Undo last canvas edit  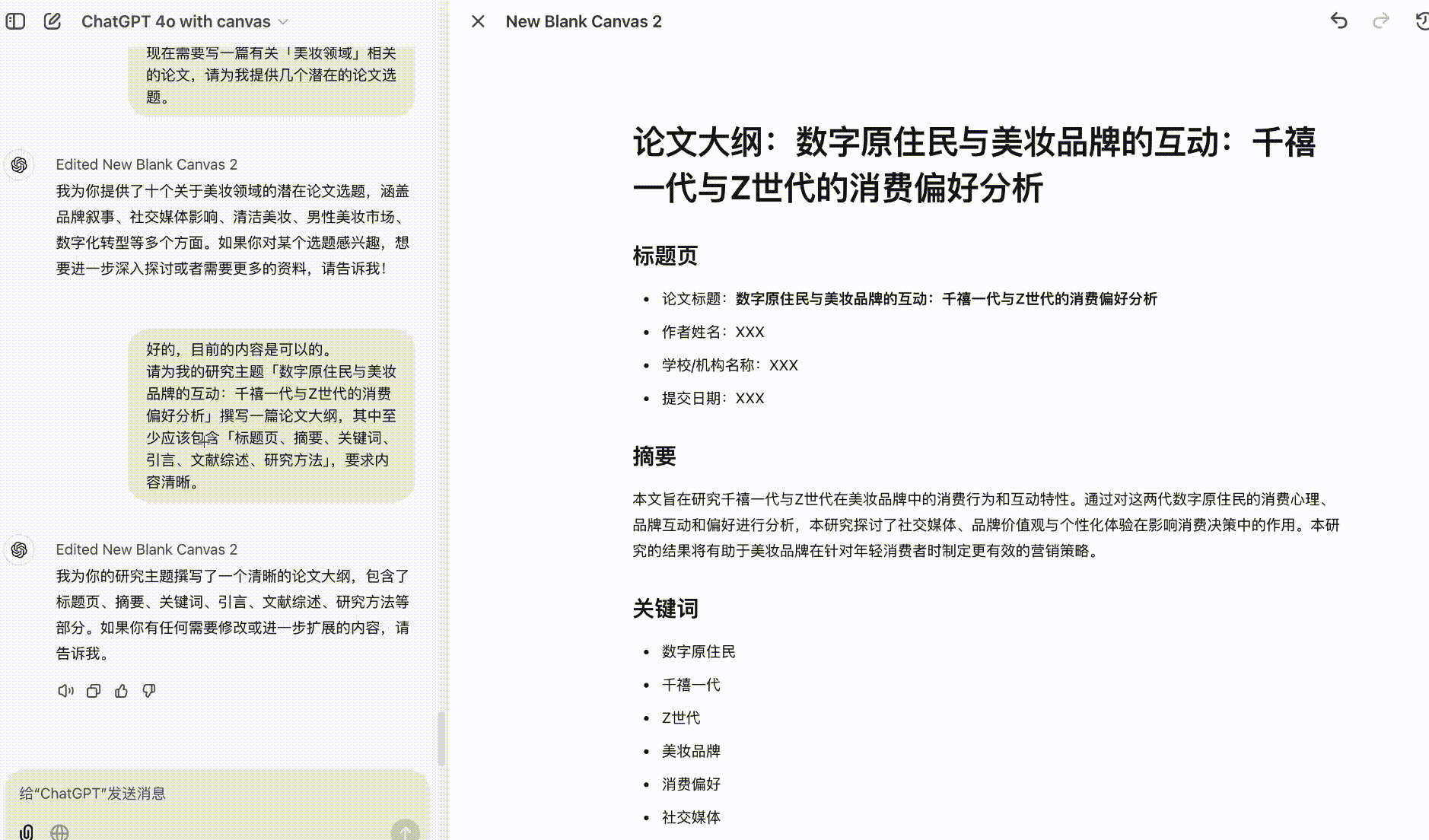tap(1339, 21)
